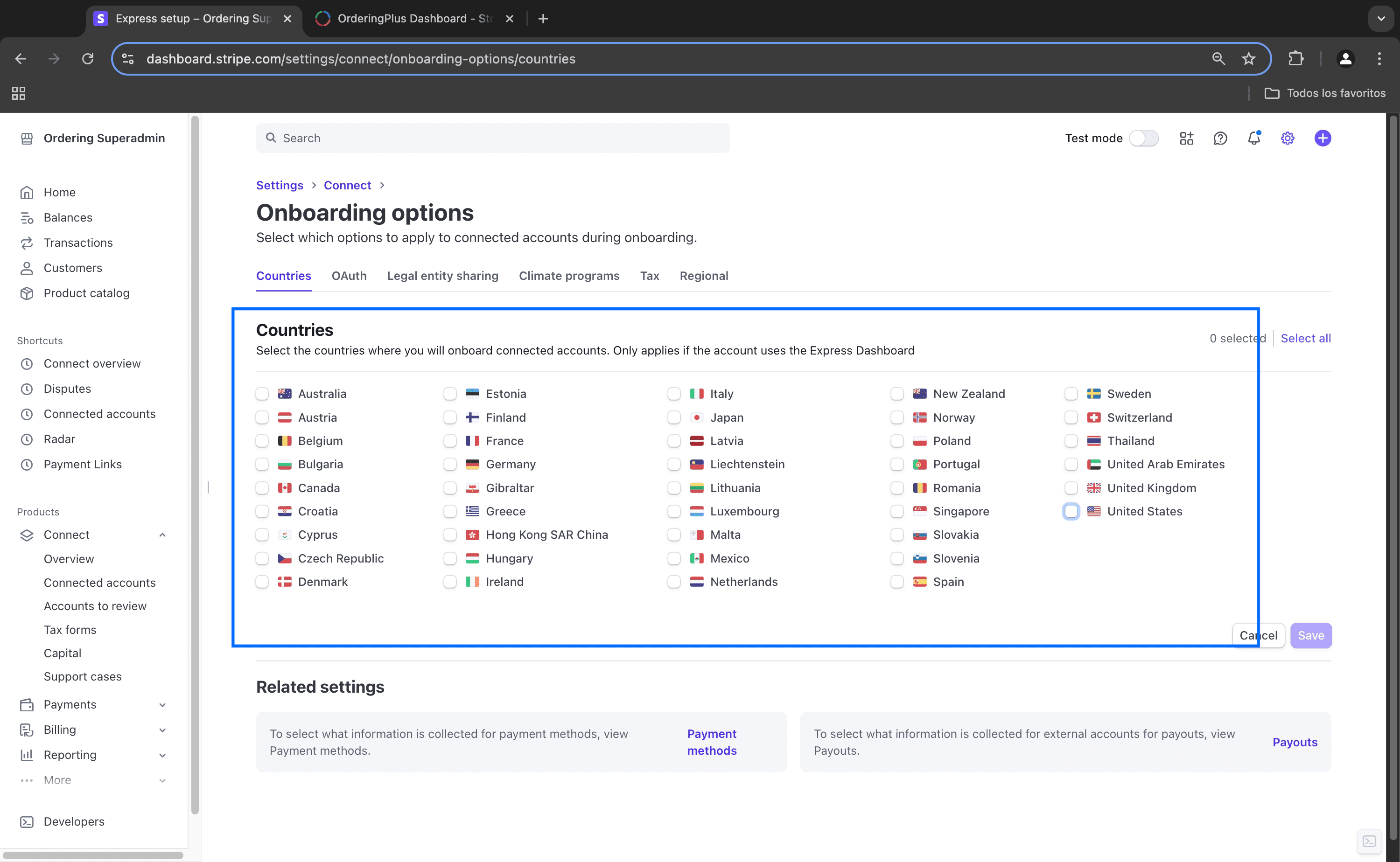The image size is (1400, 862).
Task: Check the Japan checkbox
Action: coord(674,417)
